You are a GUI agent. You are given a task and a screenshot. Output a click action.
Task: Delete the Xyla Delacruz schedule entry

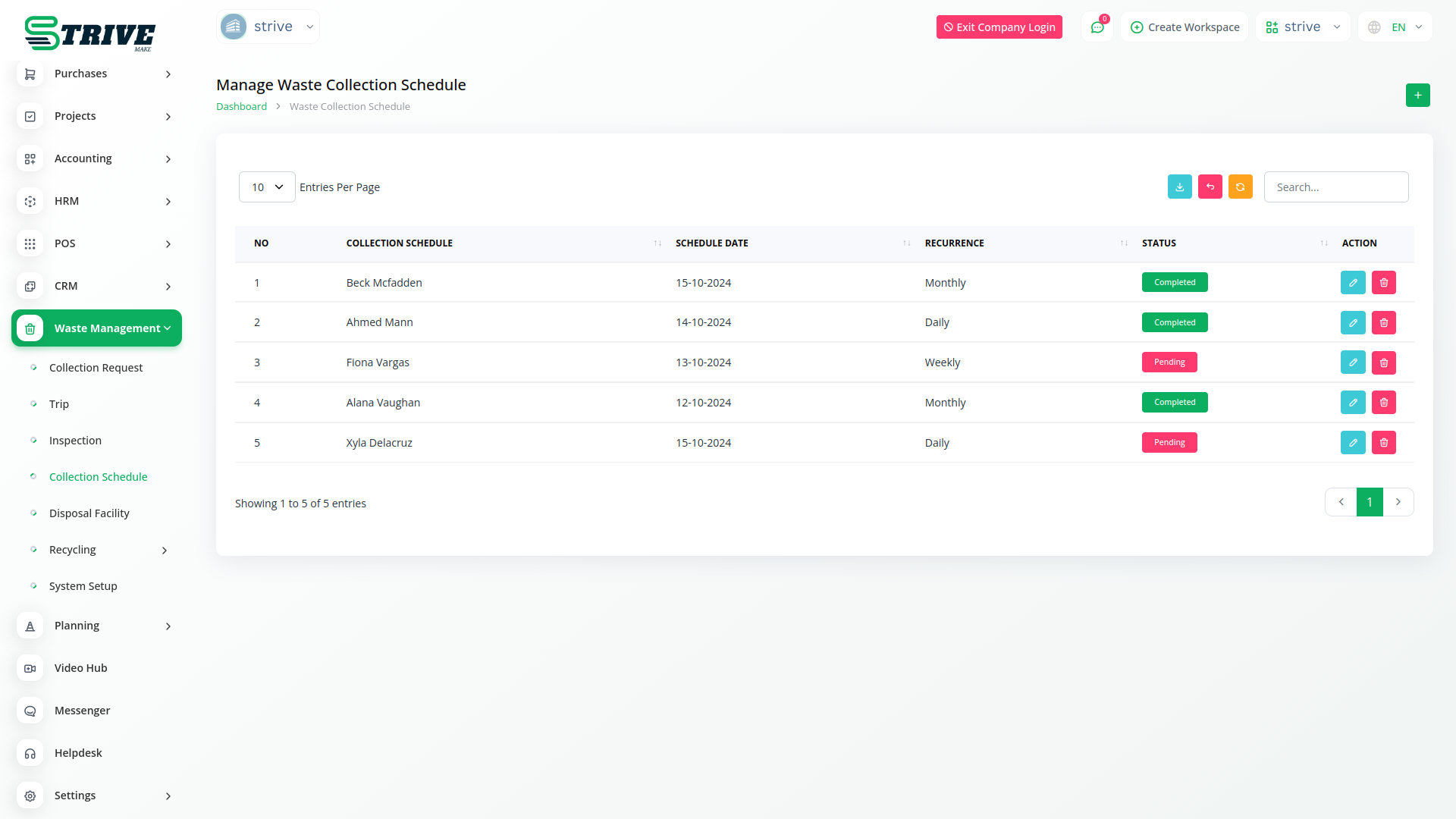point(1383,443)
